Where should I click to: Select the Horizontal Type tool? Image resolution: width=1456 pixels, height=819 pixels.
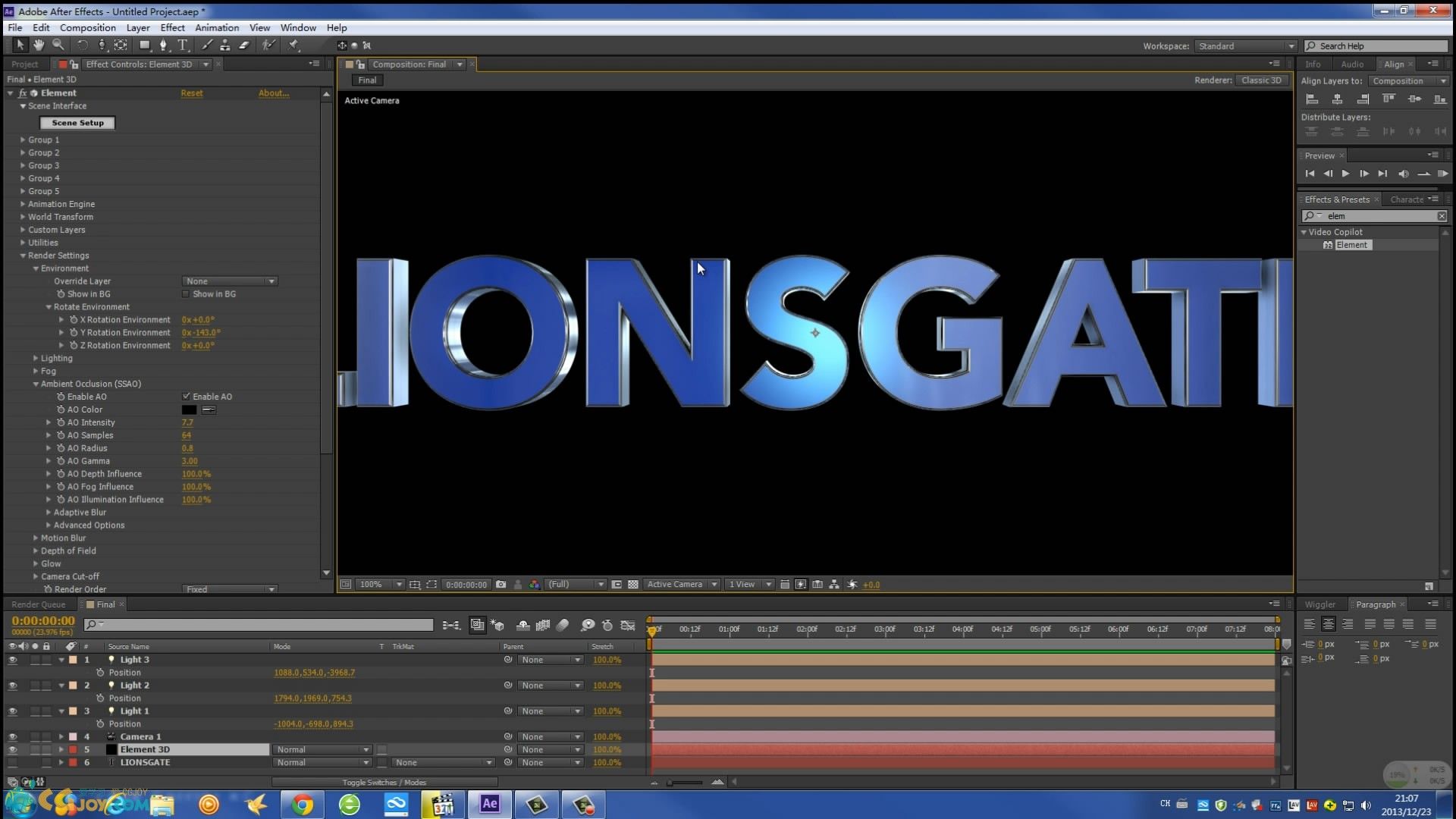[x=183, y=45]
